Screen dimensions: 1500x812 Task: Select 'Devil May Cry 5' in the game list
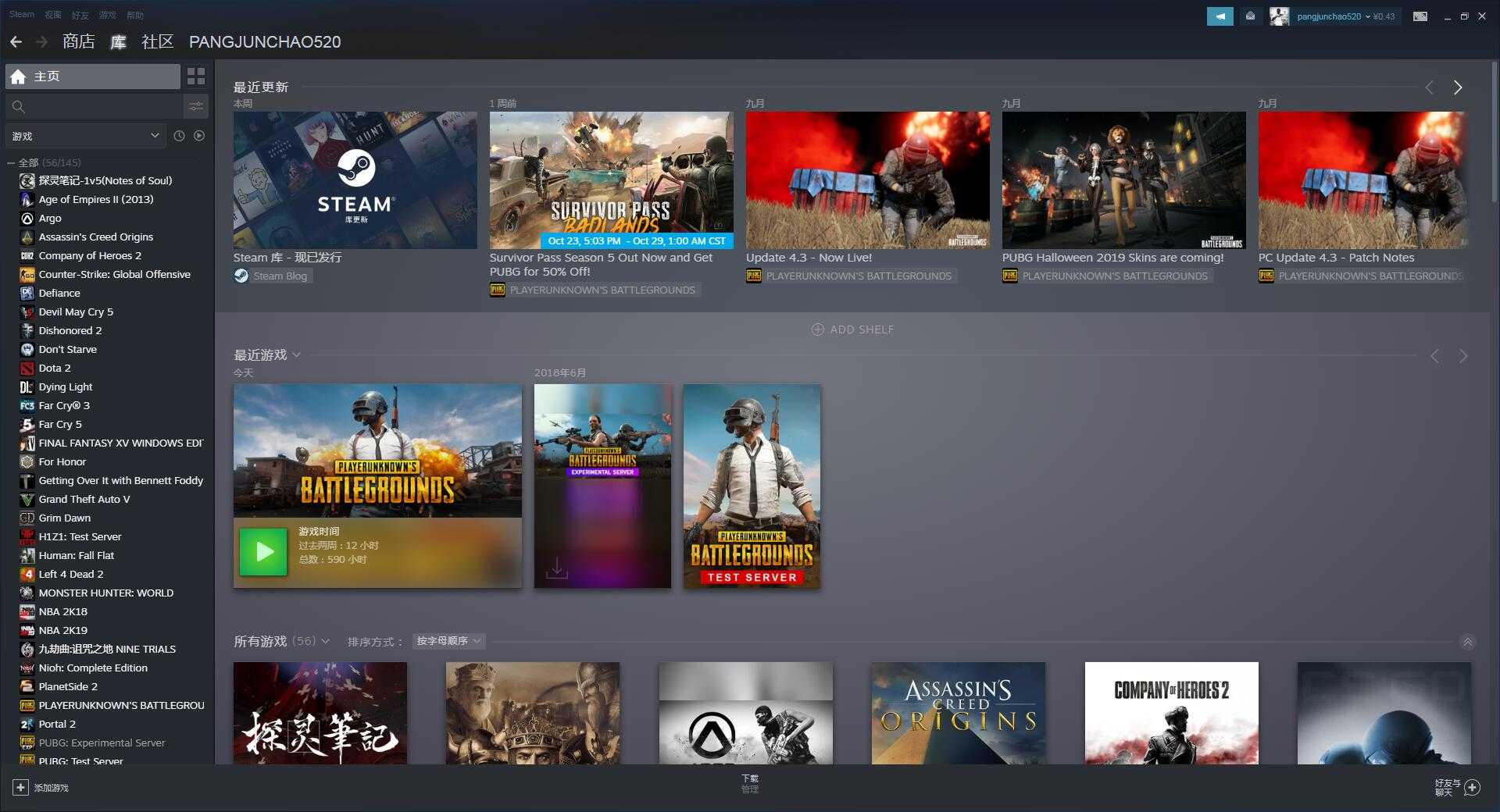(76, 312)
